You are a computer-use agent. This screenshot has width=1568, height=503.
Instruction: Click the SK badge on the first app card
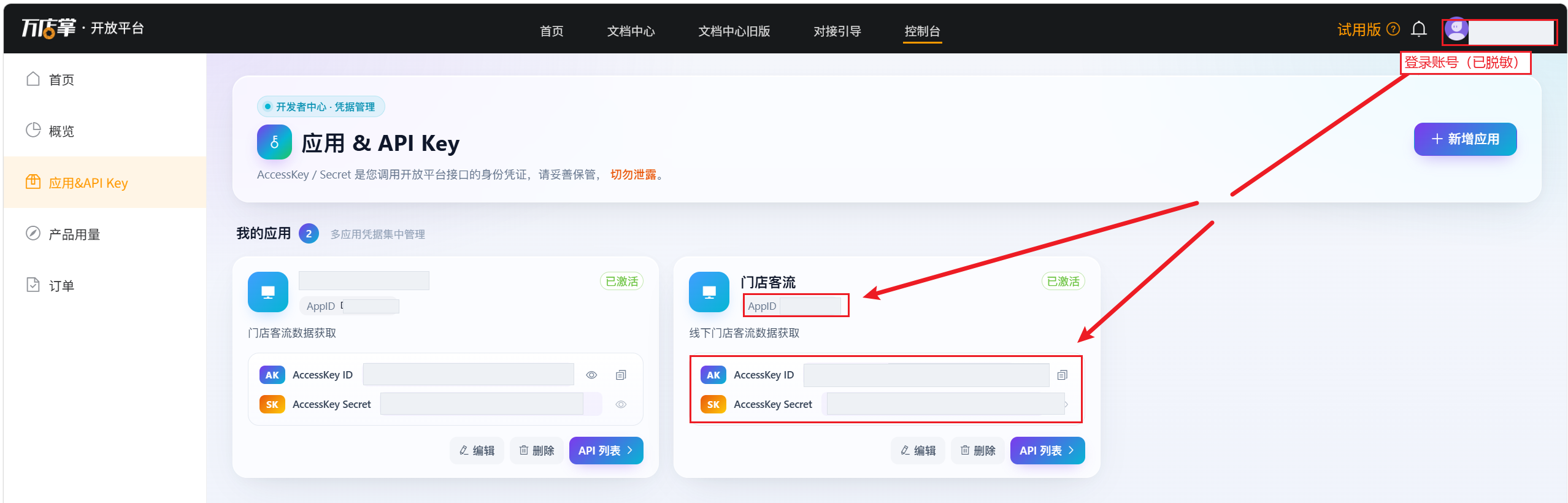[272, 404]
